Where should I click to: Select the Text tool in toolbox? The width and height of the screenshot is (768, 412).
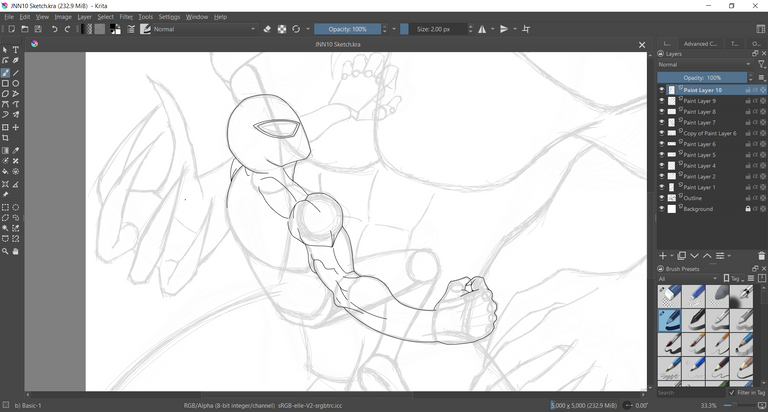(16, 50)
